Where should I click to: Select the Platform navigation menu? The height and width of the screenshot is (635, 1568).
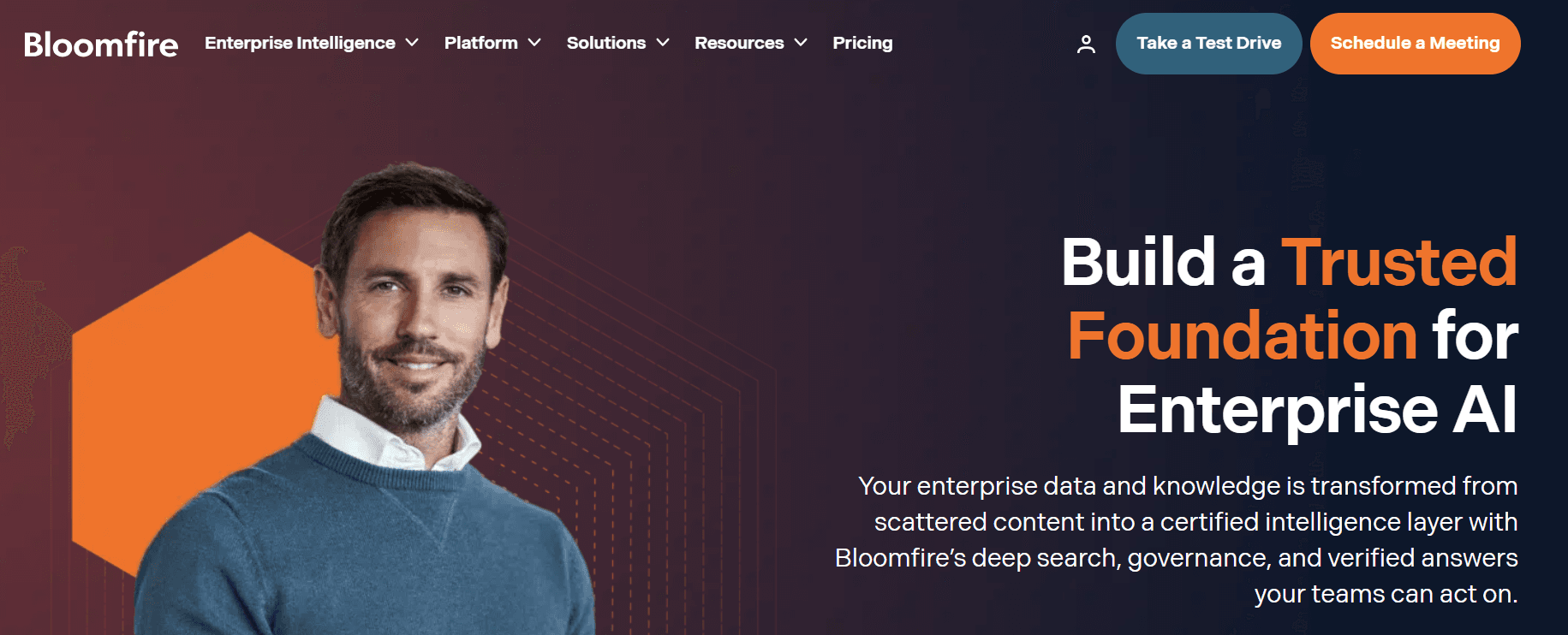(480, 43)
